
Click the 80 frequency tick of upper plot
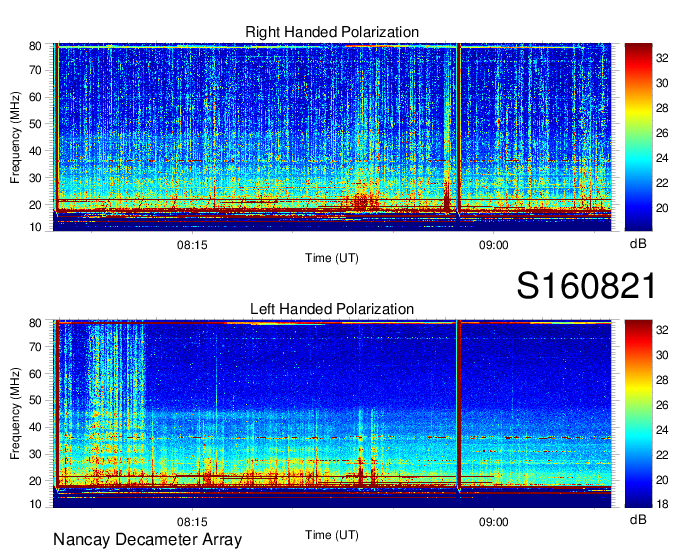coord(35,46)
